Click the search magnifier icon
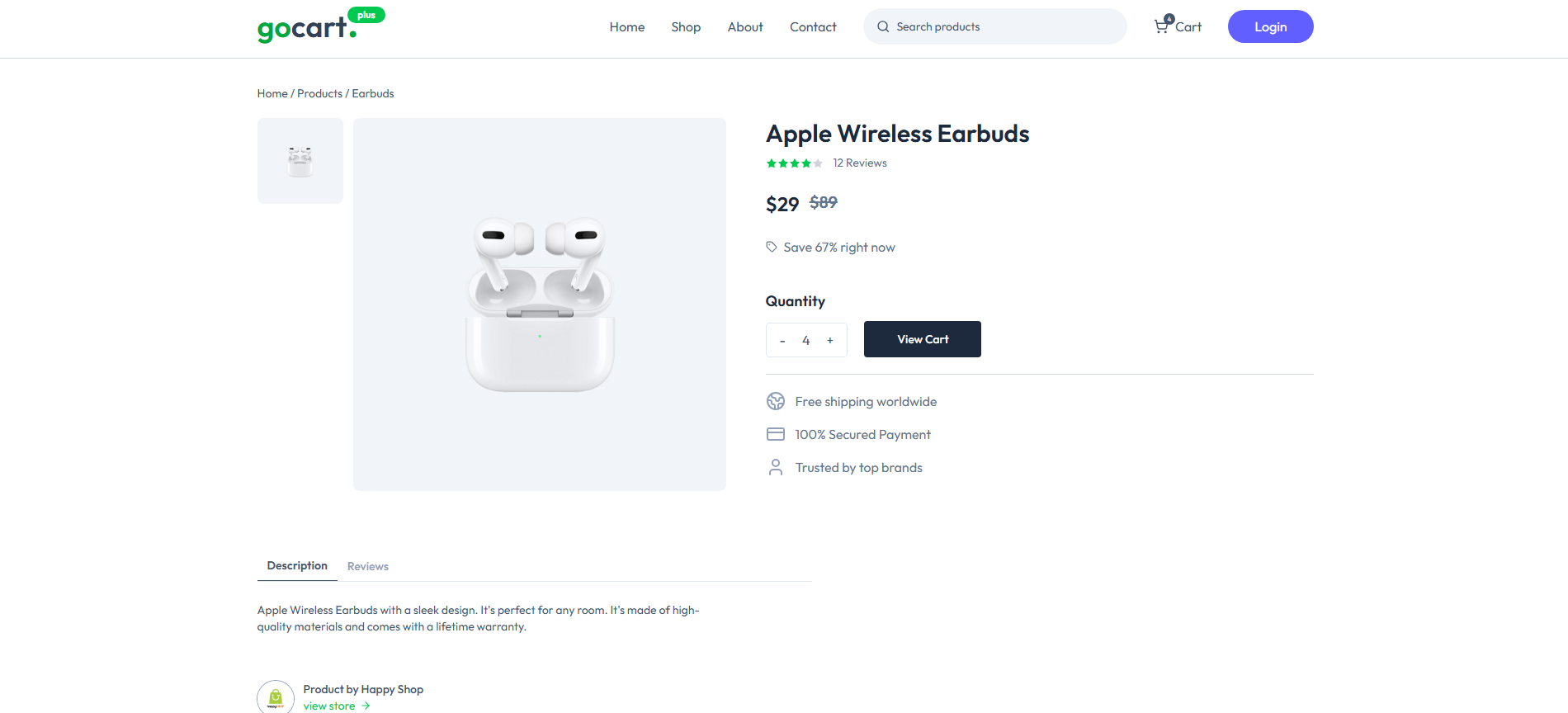The height and width of the screenshot is (713, 1568). click(x=883, y=26)
